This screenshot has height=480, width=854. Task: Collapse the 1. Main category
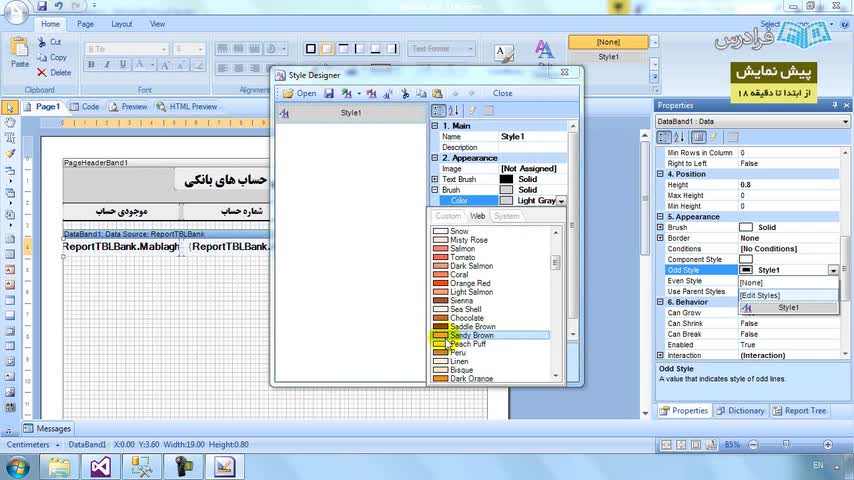(x=435, y=126)
